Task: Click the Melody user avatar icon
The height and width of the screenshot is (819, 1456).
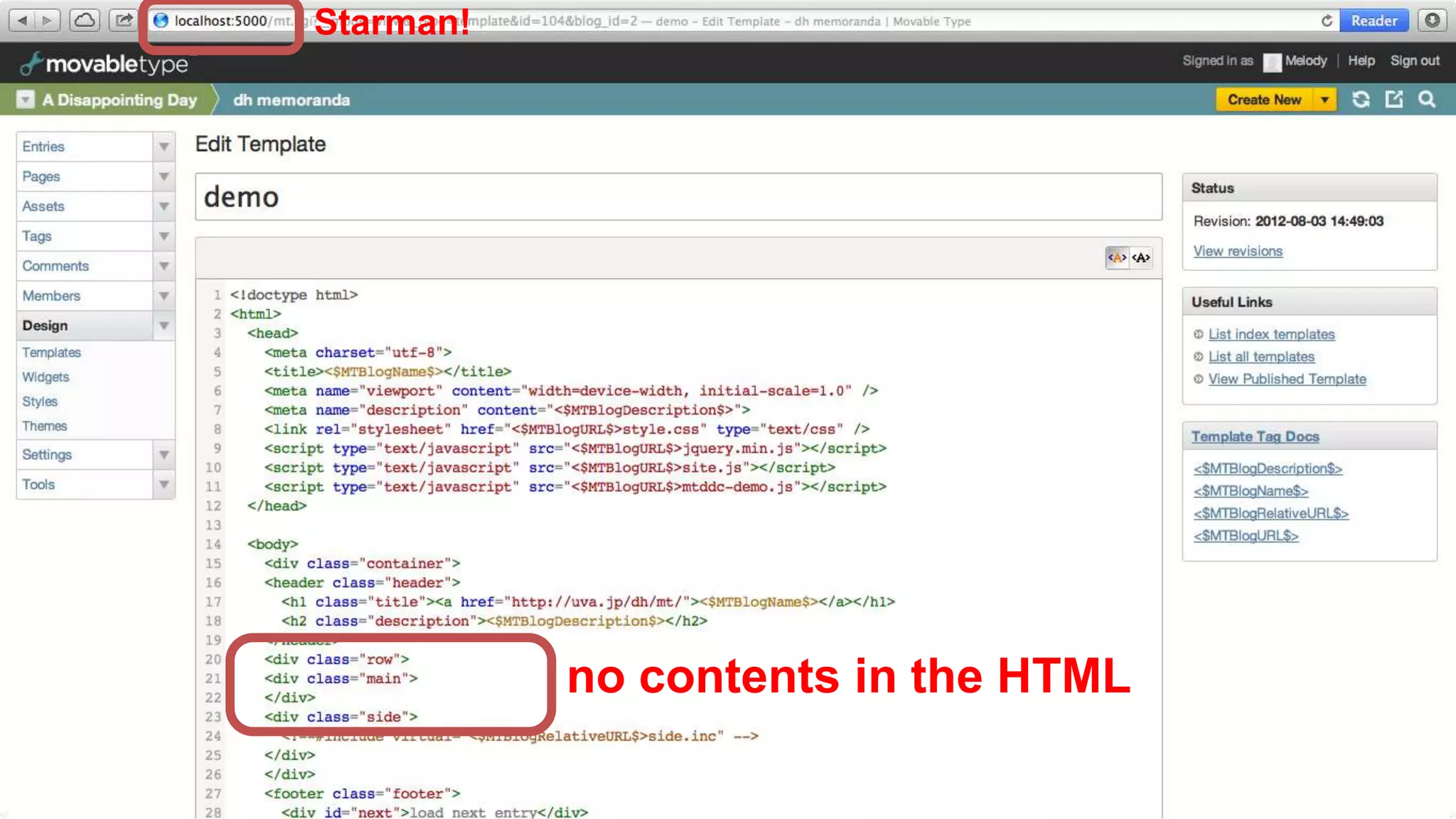Action: point(1273,62)
